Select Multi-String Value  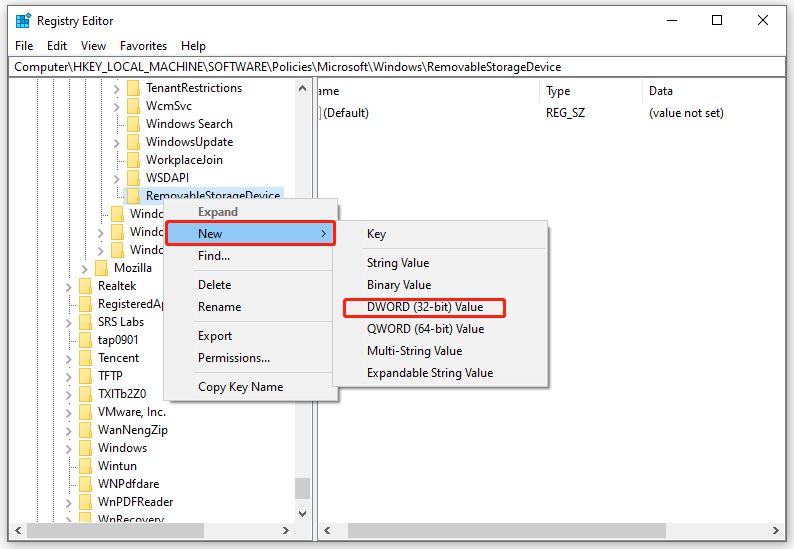tap(441, 351)
